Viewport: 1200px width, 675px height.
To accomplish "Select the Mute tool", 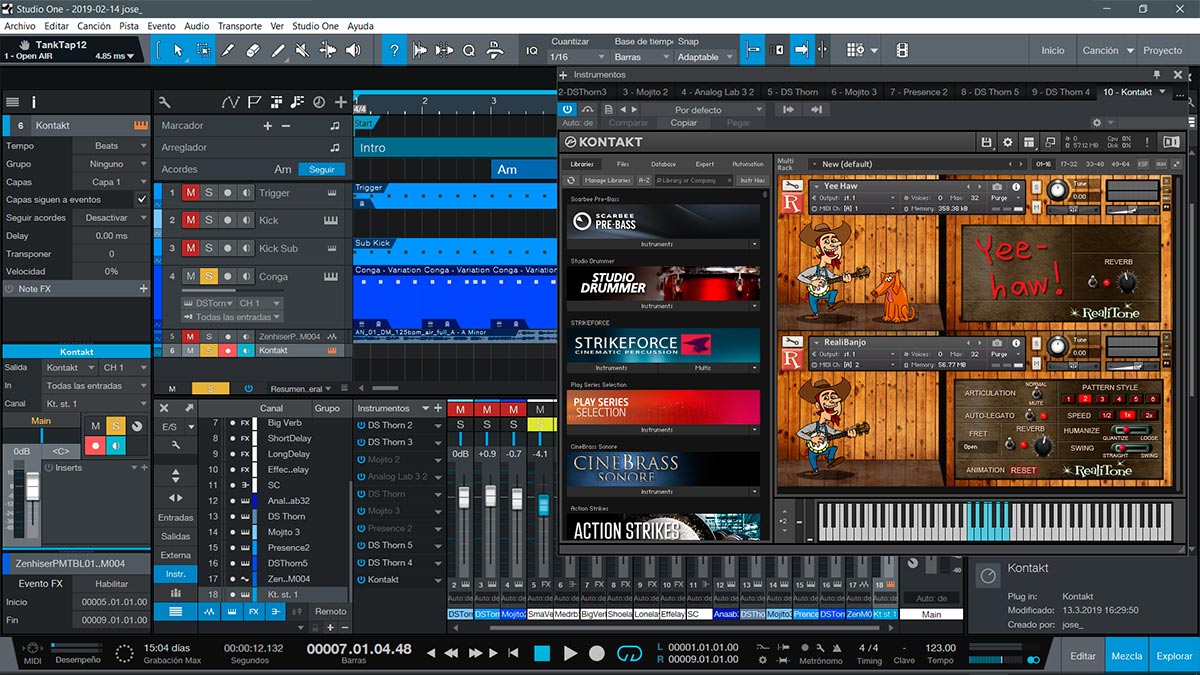I will [303, 50].
